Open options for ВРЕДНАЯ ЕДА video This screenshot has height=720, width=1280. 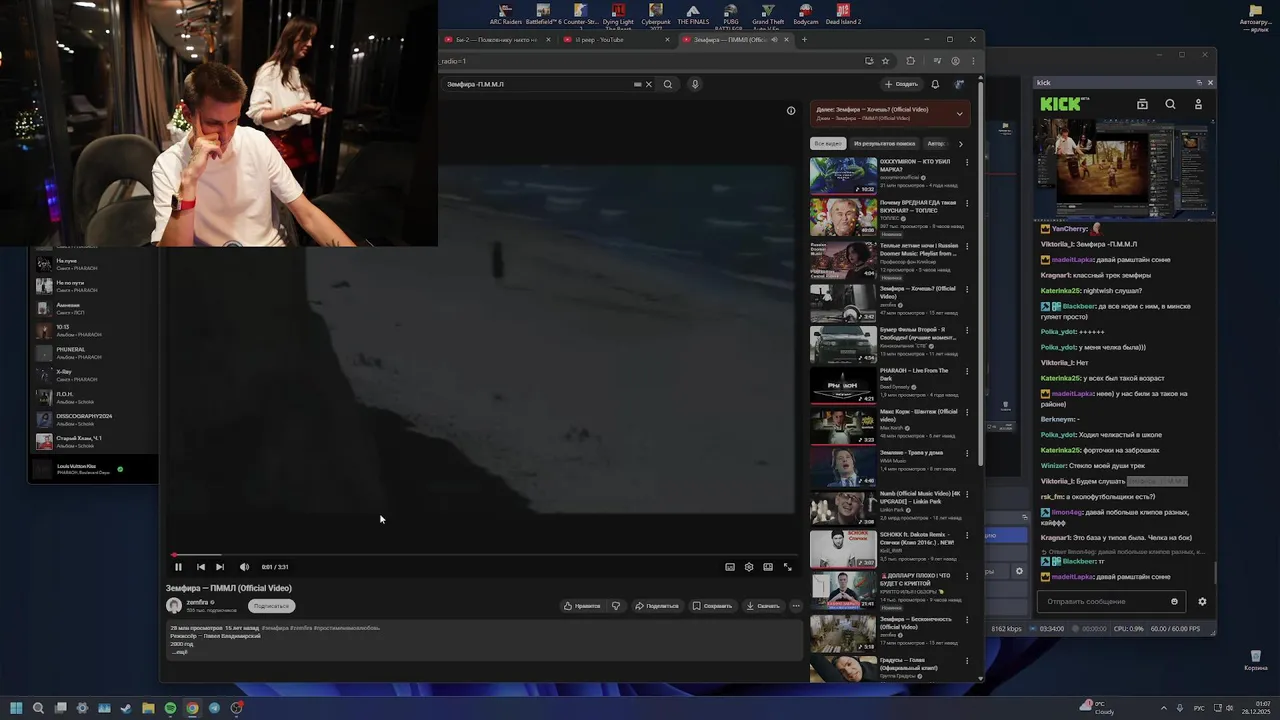(x=967, y=203)
